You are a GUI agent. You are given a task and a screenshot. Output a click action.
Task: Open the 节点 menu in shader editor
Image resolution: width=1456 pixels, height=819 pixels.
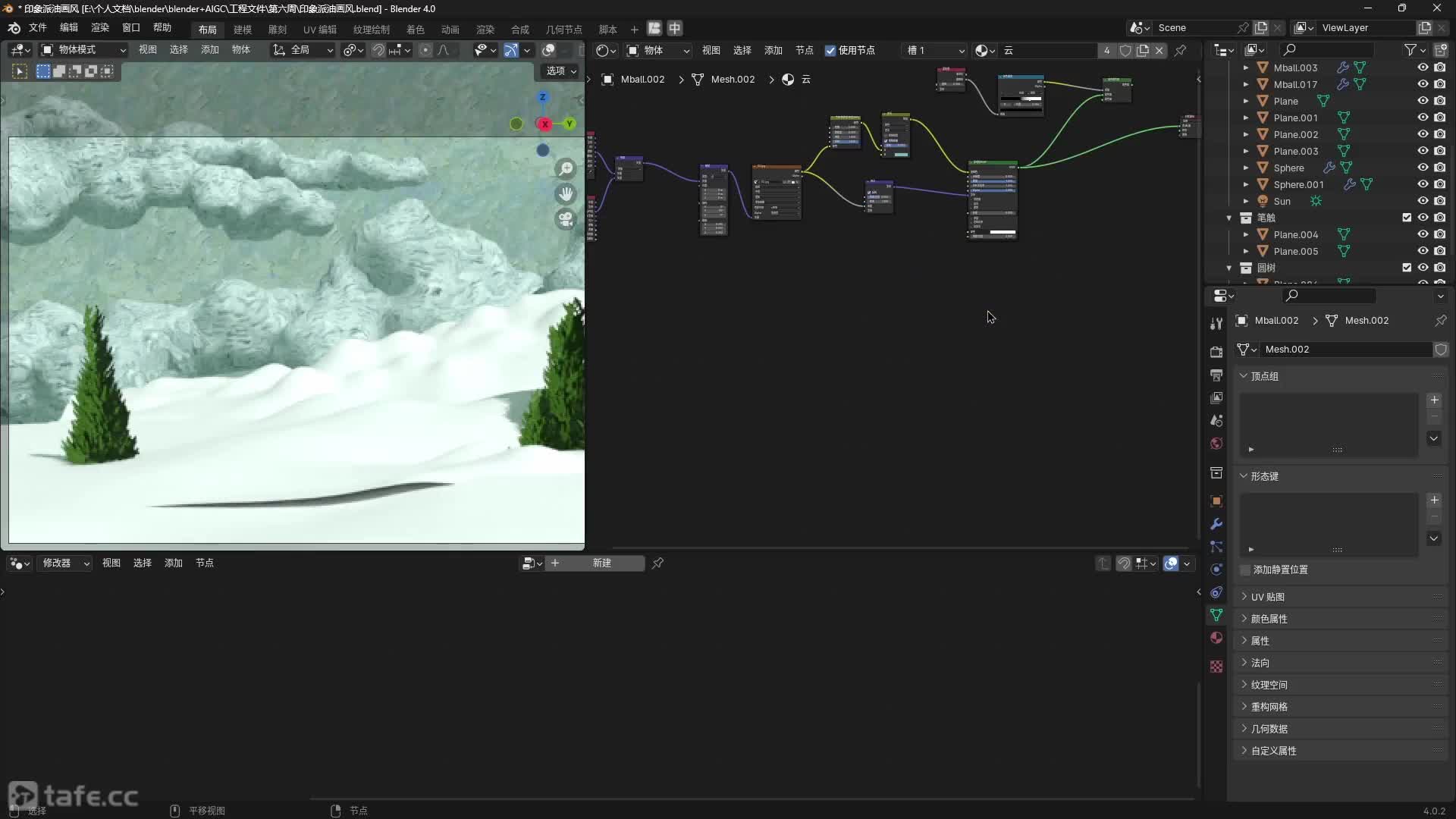pyautogui.click(x=805, y=51)
